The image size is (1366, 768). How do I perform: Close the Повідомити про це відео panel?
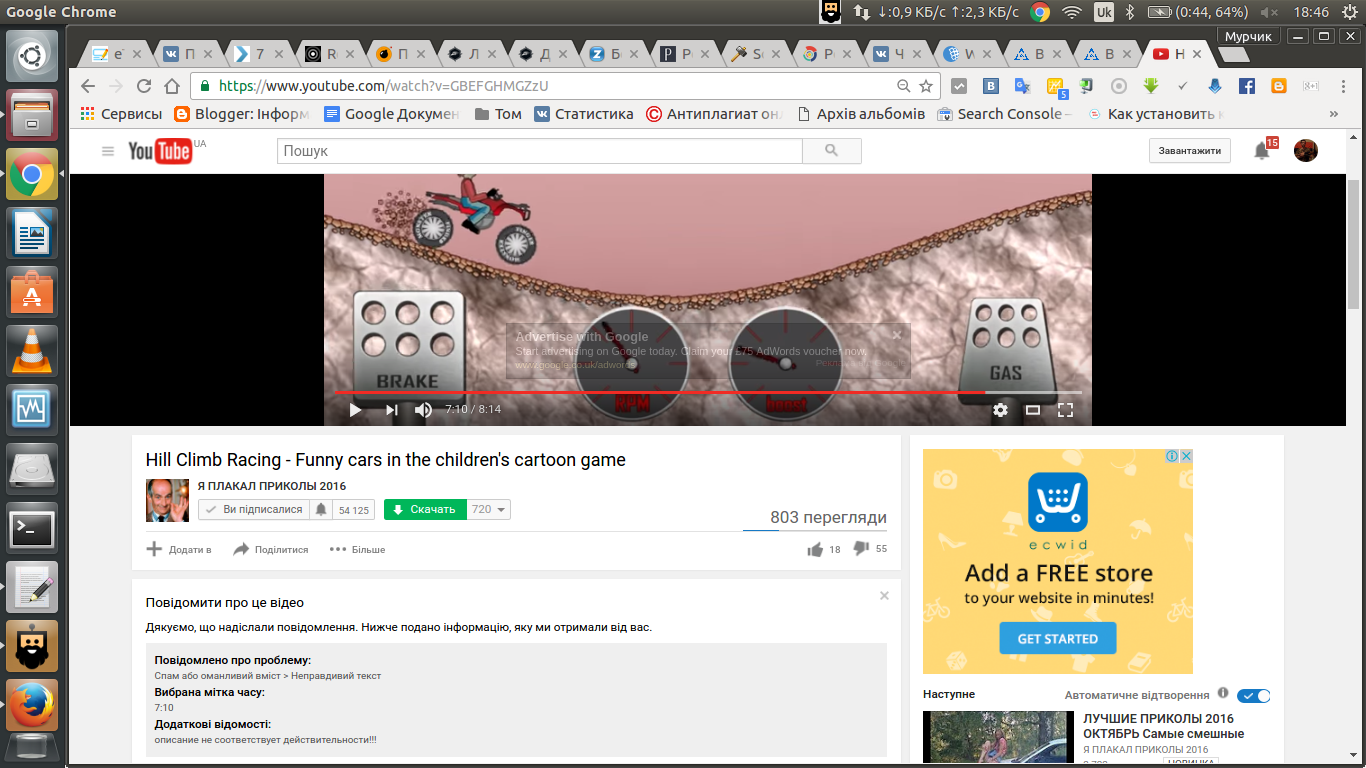[884, 596]
